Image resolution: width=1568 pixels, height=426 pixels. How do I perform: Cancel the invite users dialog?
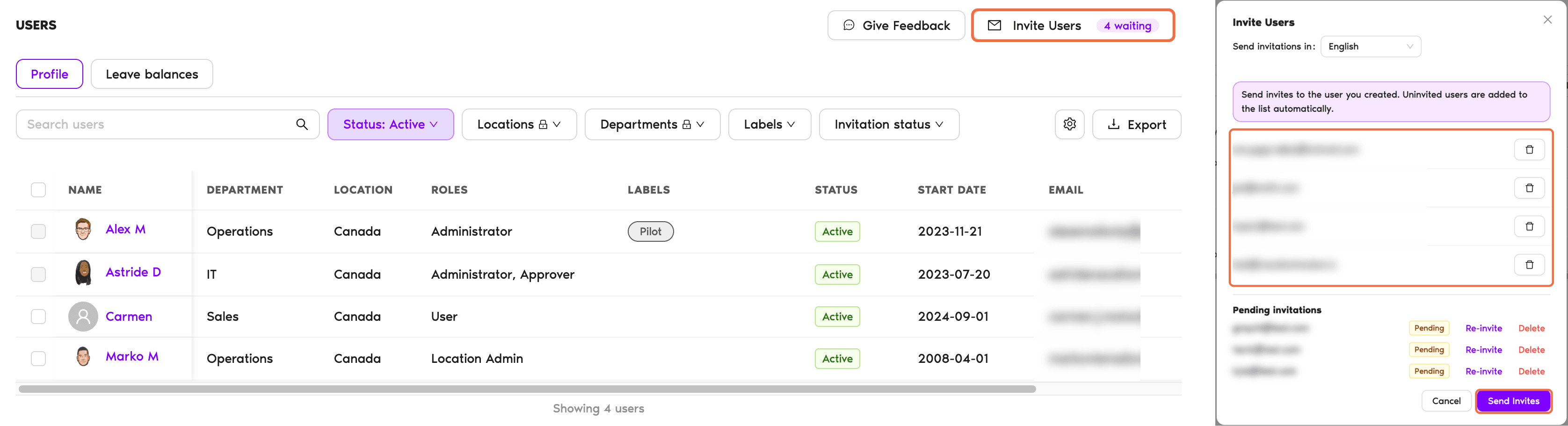[x=1446, y=401]
